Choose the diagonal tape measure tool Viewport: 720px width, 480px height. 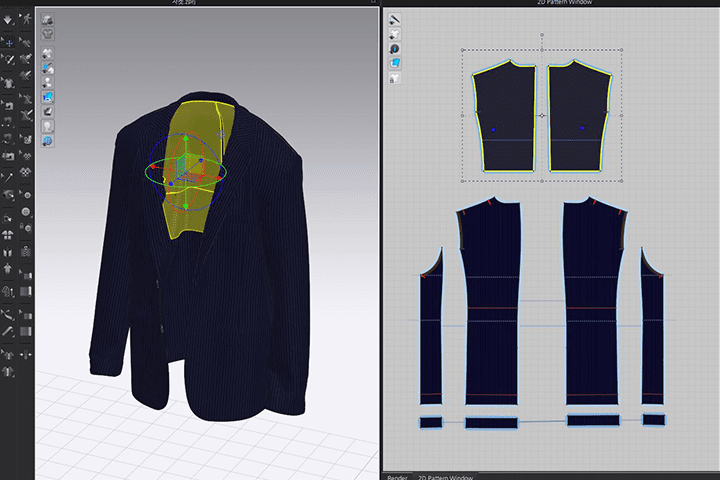pyautogui.click(x=8, y=331)
